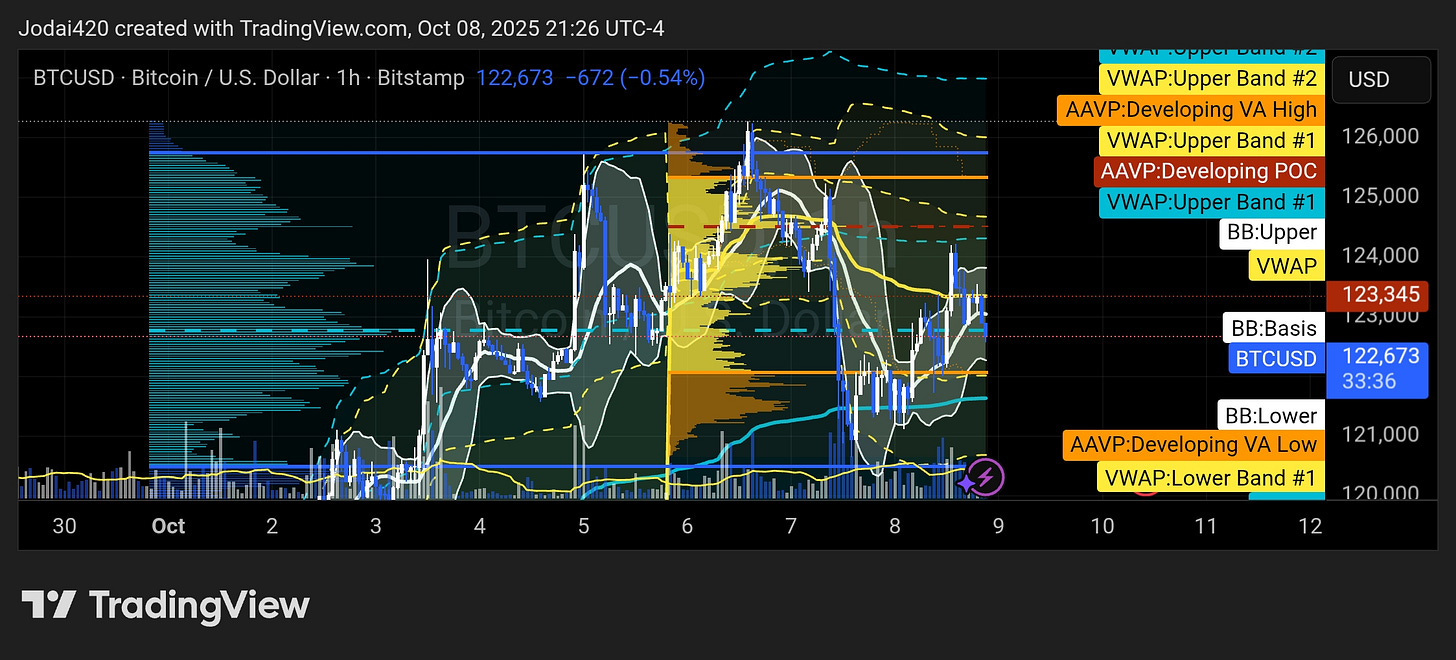Image resolution: width=1456 pixels, height=660 pixels.
Task: Click the 30 date on time axis
Action: [x=64, y=526]
